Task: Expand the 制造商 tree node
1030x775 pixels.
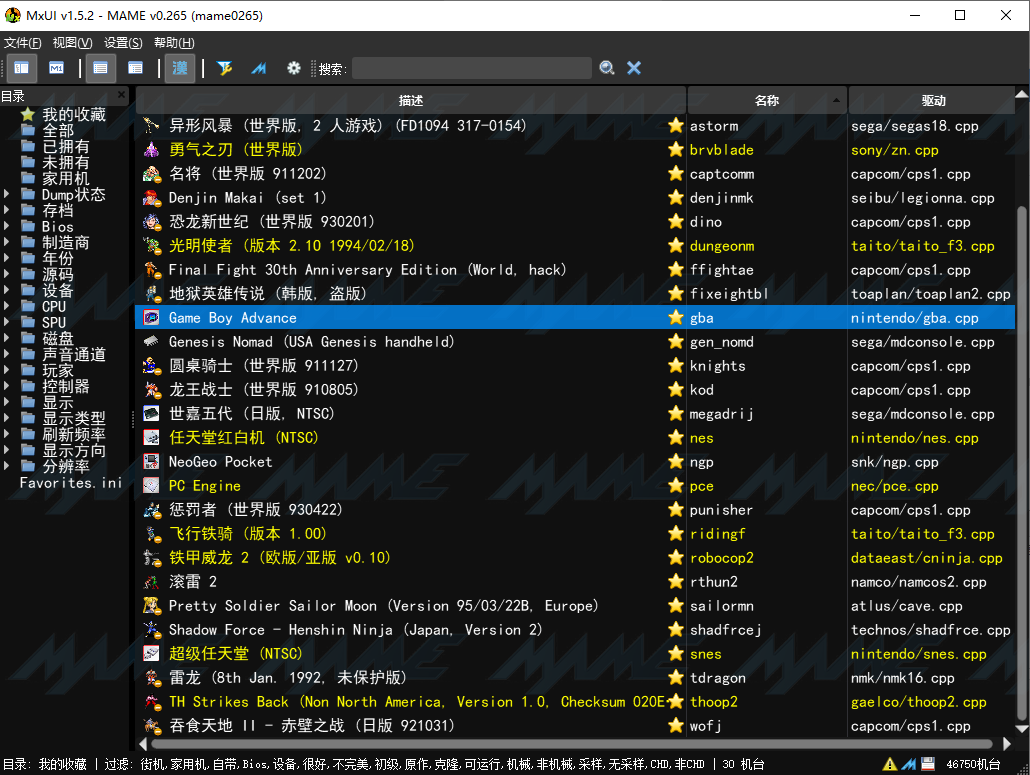Action: (7, 242)
